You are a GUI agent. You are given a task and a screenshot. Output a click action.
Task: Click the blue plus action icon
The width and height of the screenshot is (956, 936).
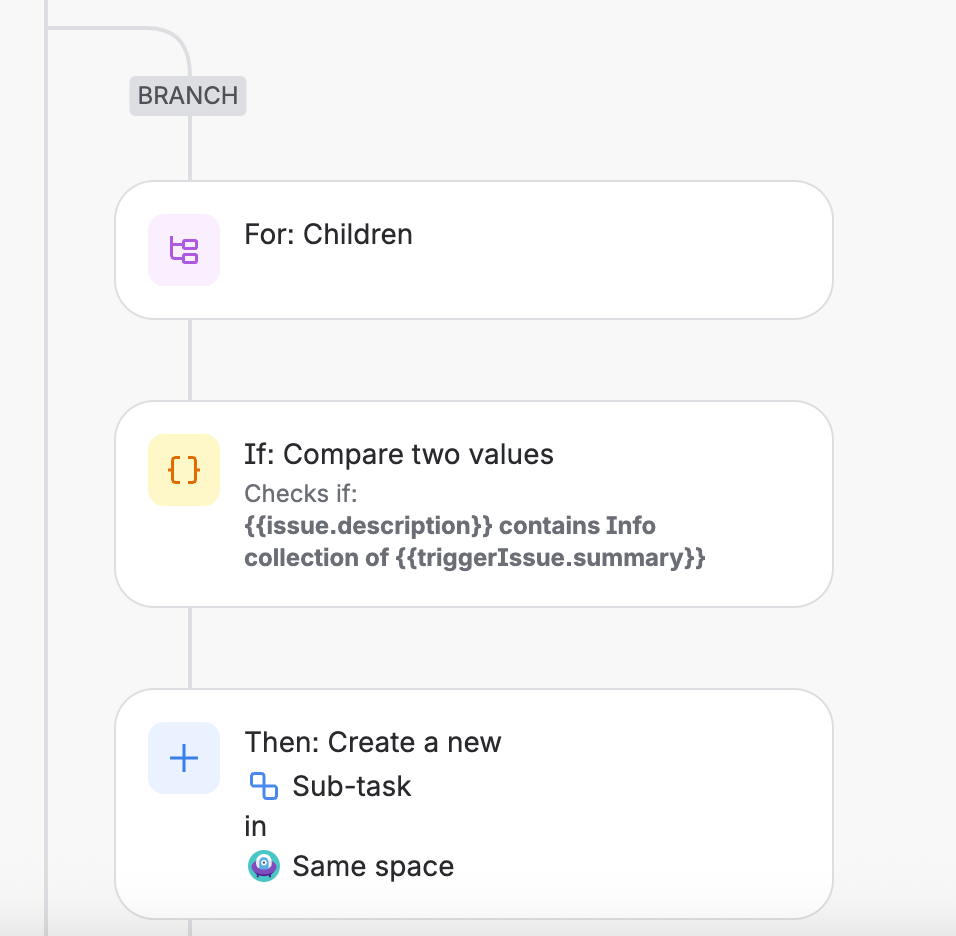184,758
